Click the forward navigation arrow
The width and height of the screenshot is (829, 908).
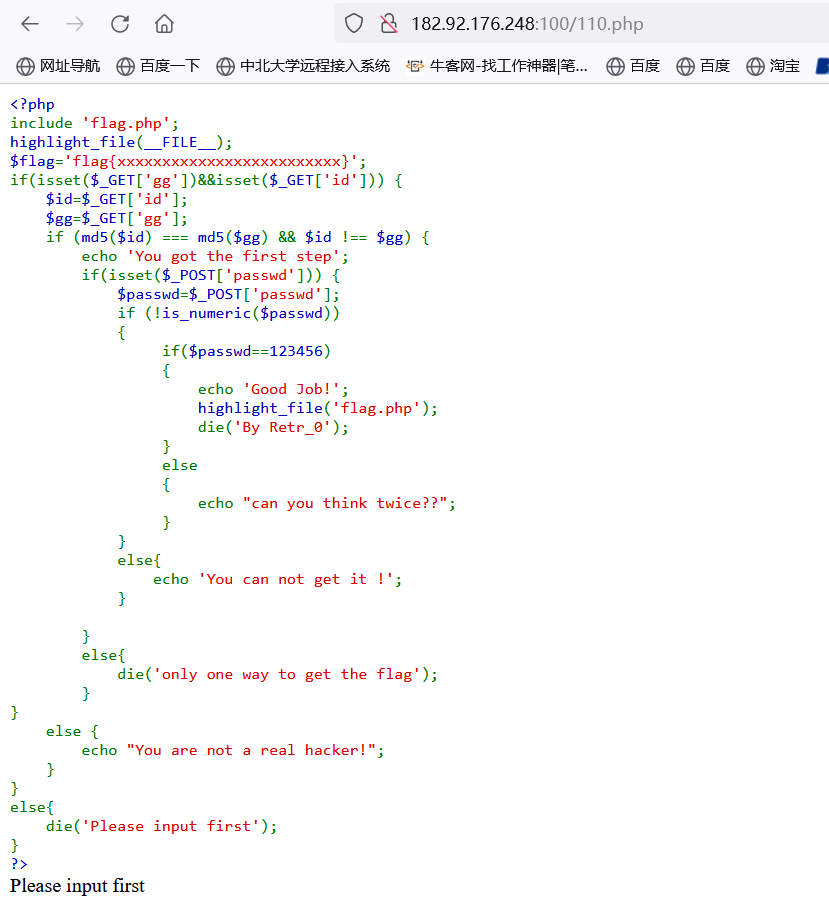pos(75,24)
